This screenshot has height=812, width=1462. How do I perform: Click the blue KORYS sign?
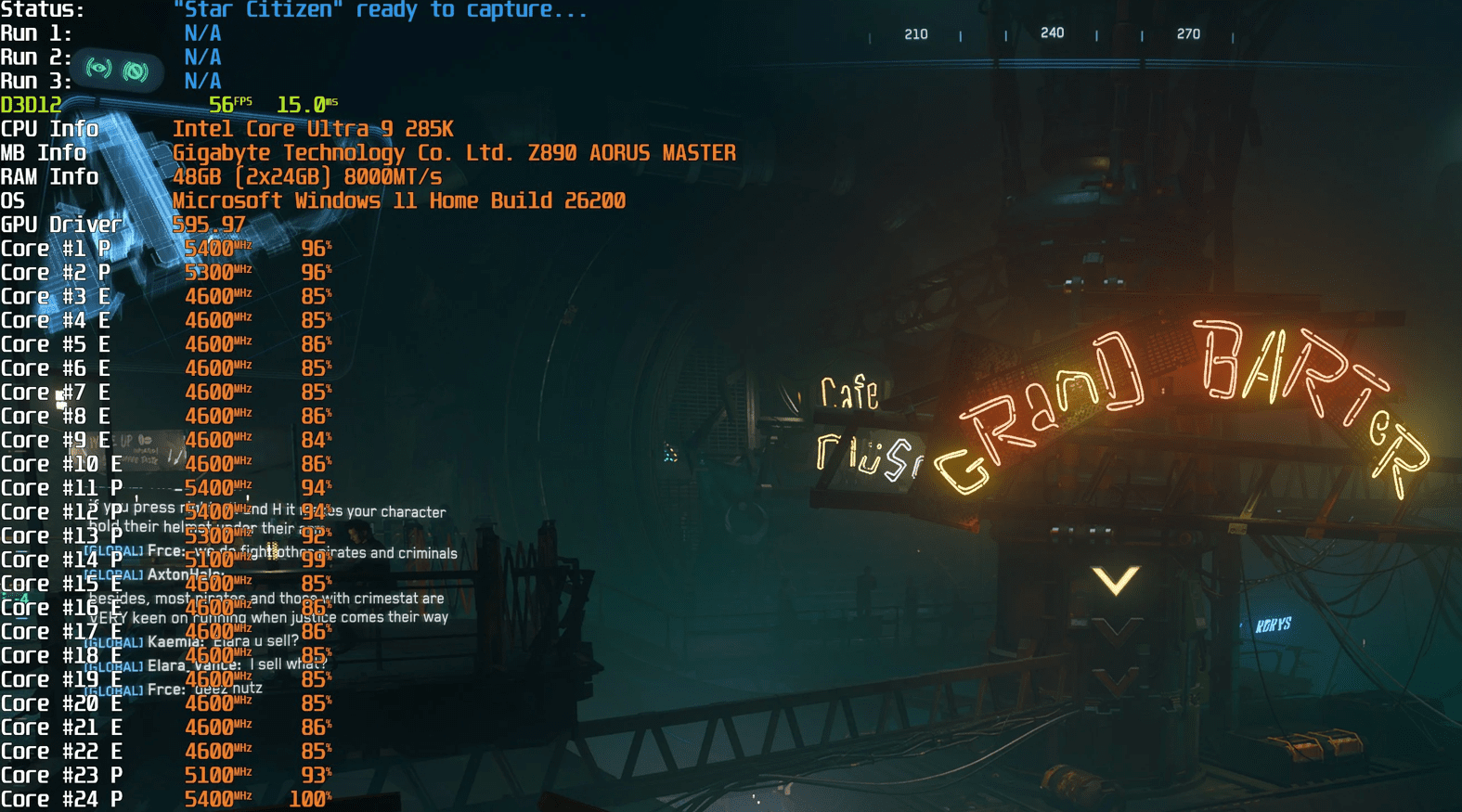(1273, 625)
